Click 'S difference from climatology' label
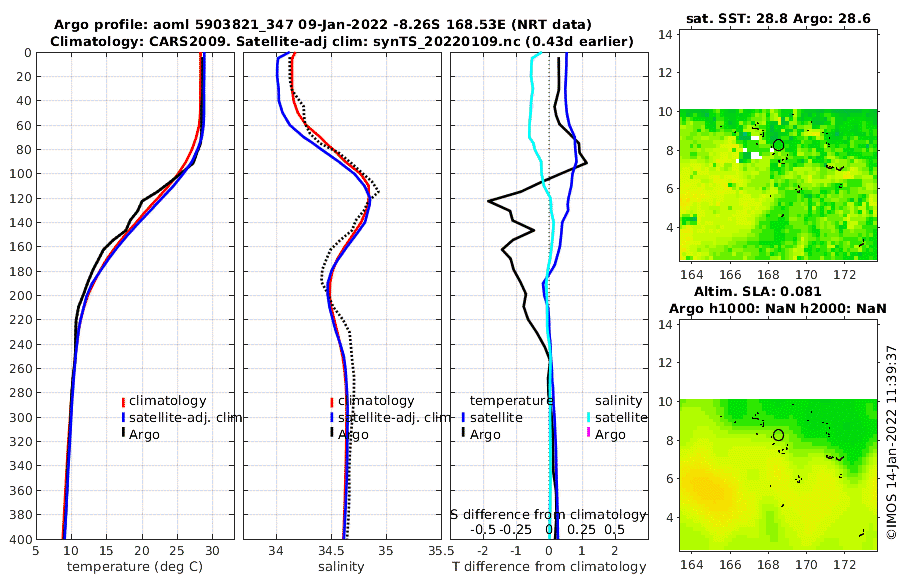Viewport: 900px width, 580px height. pyautogui.click(x=548, y=515)
